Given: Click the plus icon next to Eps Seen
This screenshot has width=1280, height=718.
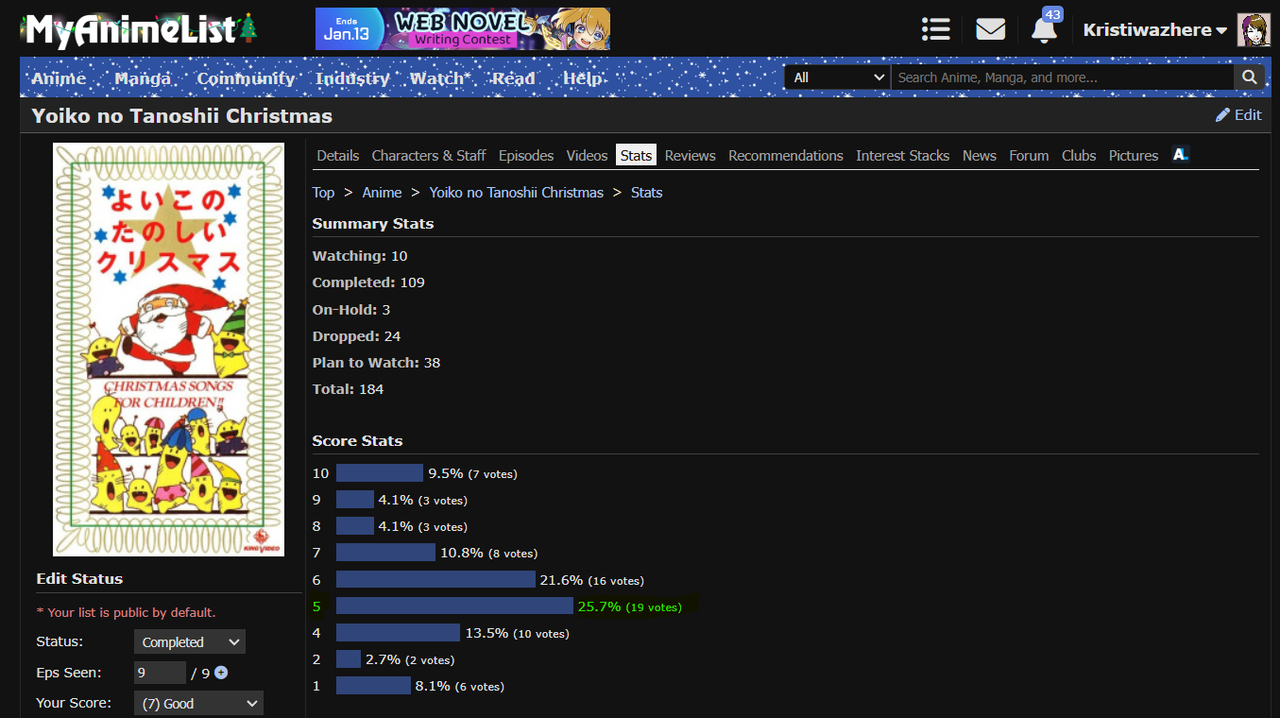Looking at the screenshot, I should [x=221, y=673].
